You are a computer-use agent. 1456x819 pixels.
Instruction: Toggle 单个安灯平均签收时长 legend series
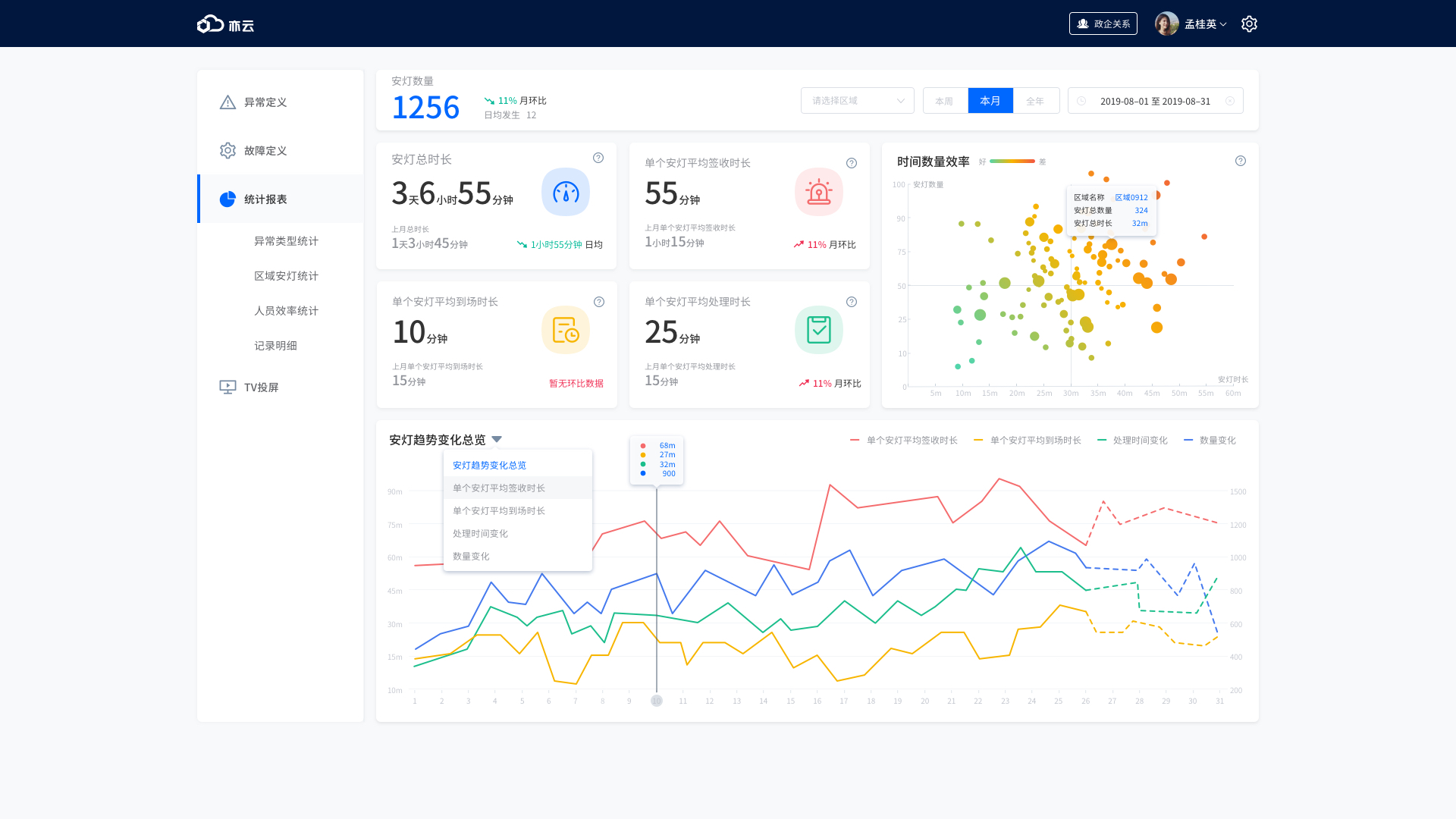(x=904, y=441)
